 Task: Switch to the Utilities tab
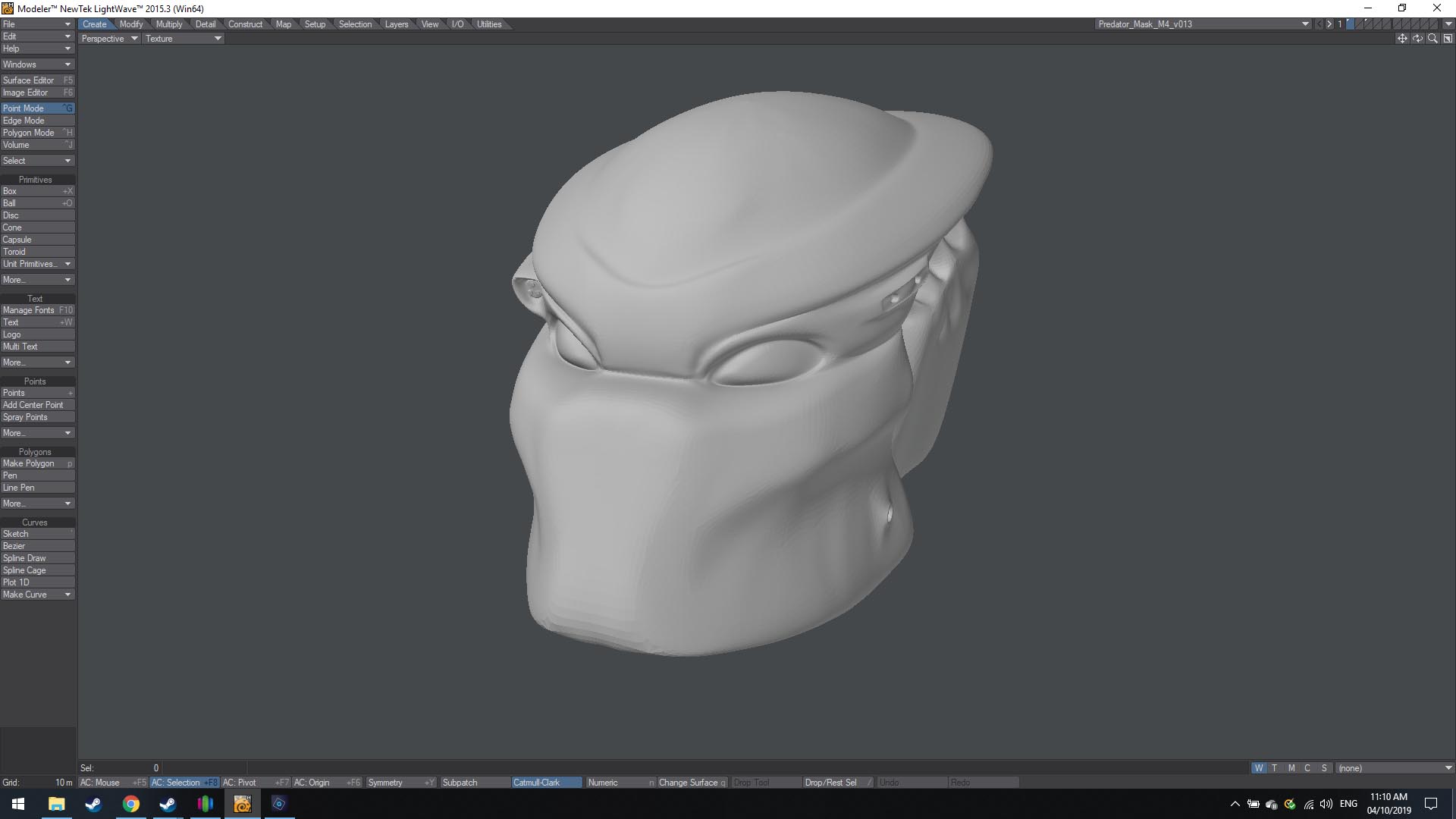[x=489, y=24]
